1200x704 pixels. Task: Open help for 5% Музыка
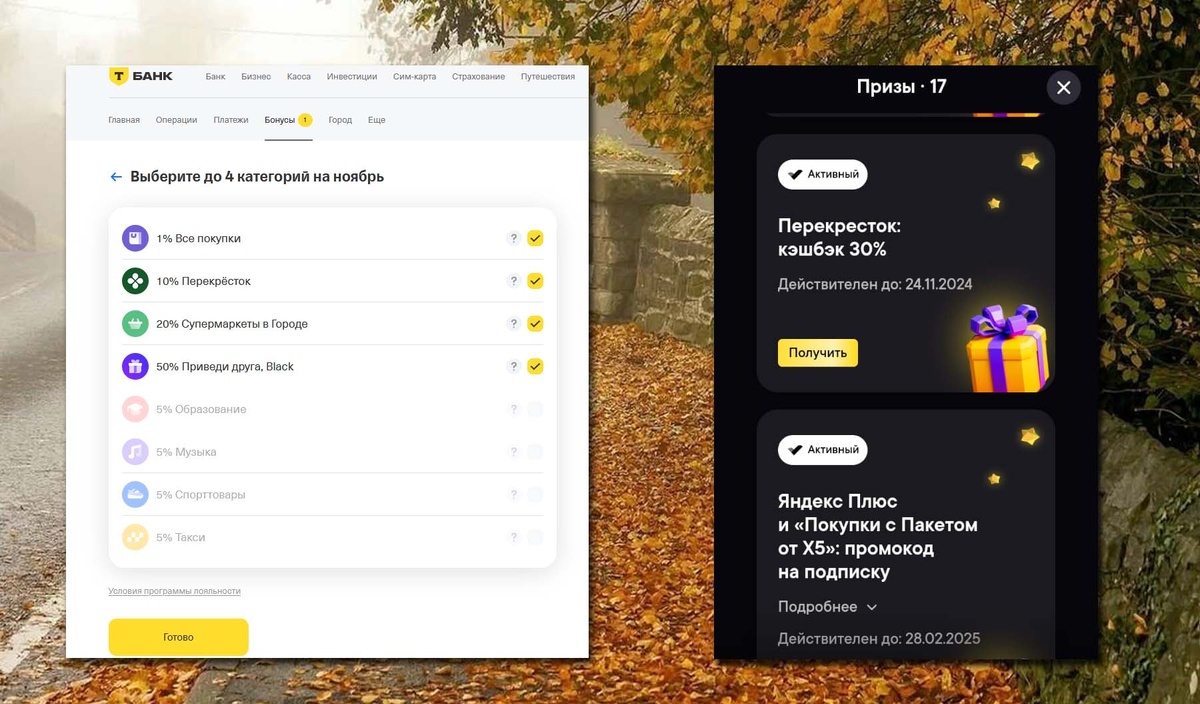tap(513, 452)
